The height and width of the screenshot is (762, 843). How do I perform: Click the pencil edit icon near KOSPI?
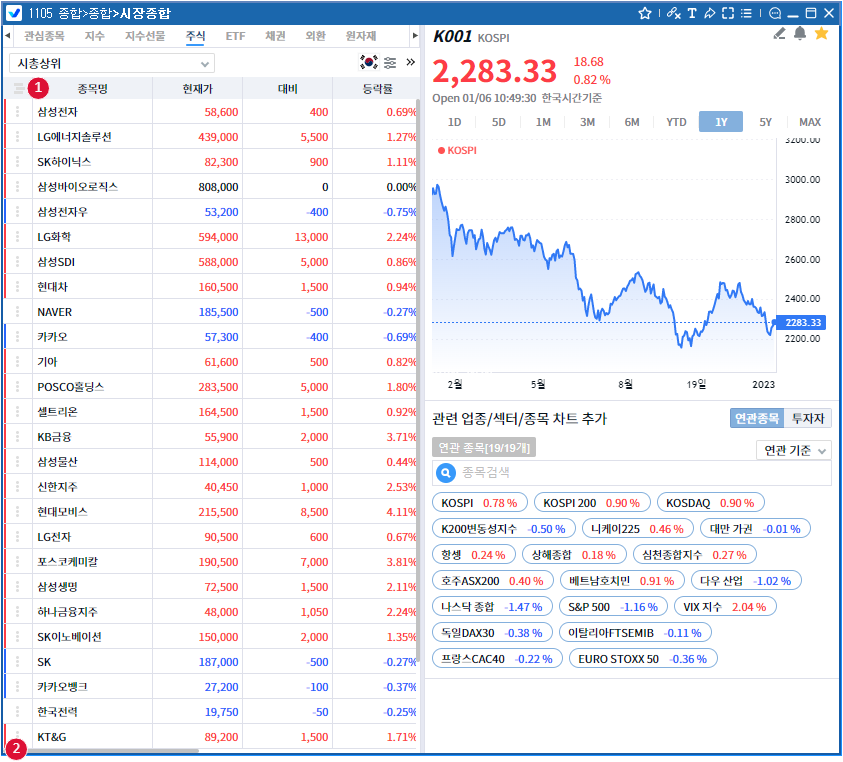coord(780,34)
